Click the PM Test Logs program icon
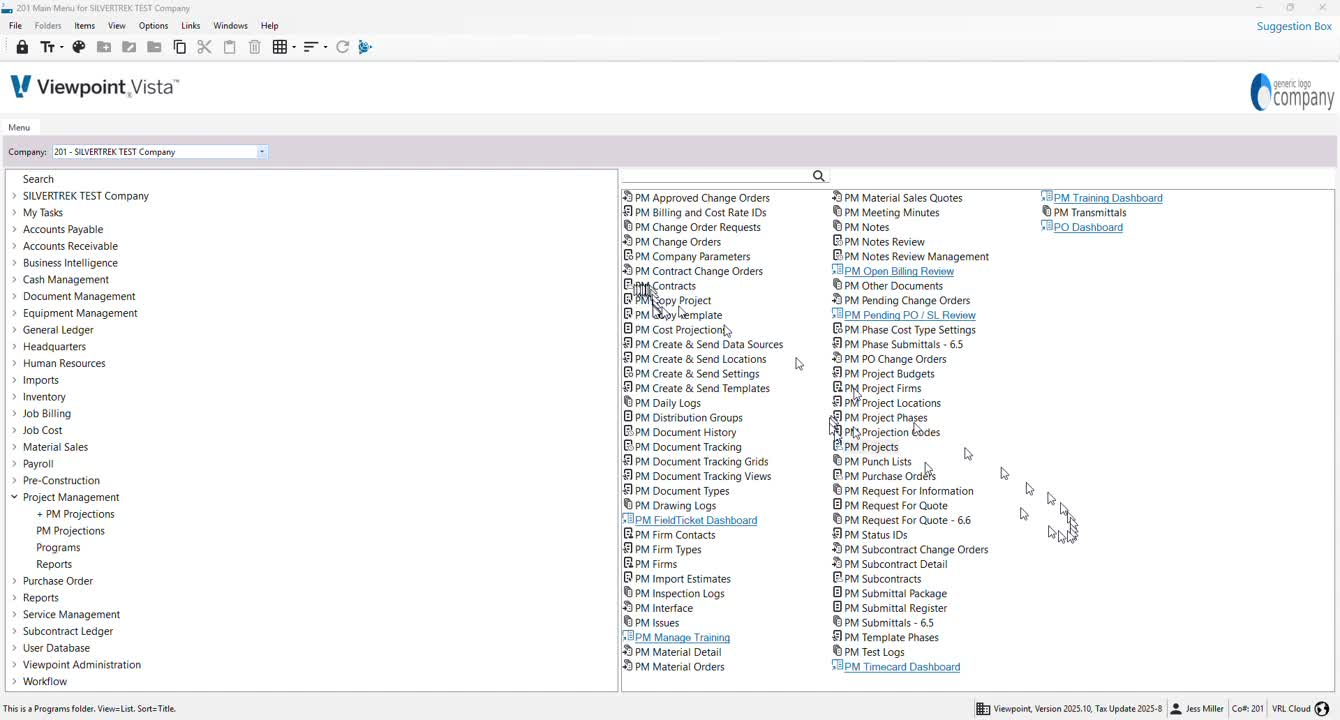The height and width of the screenshot is (720, 1340). pos(837,651)
